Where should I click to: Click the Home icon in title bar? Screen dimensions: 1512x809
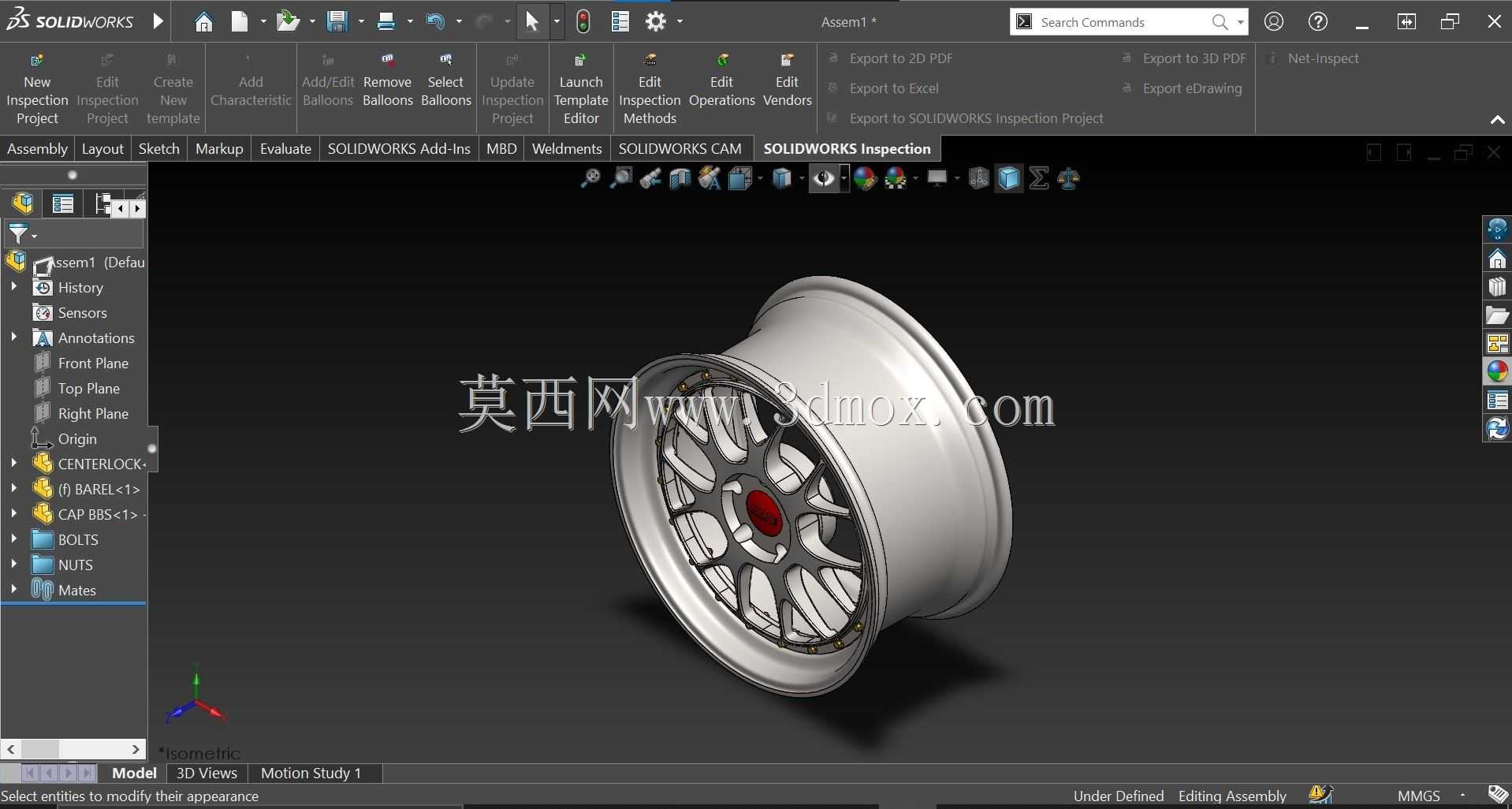(x=203, y=22)
